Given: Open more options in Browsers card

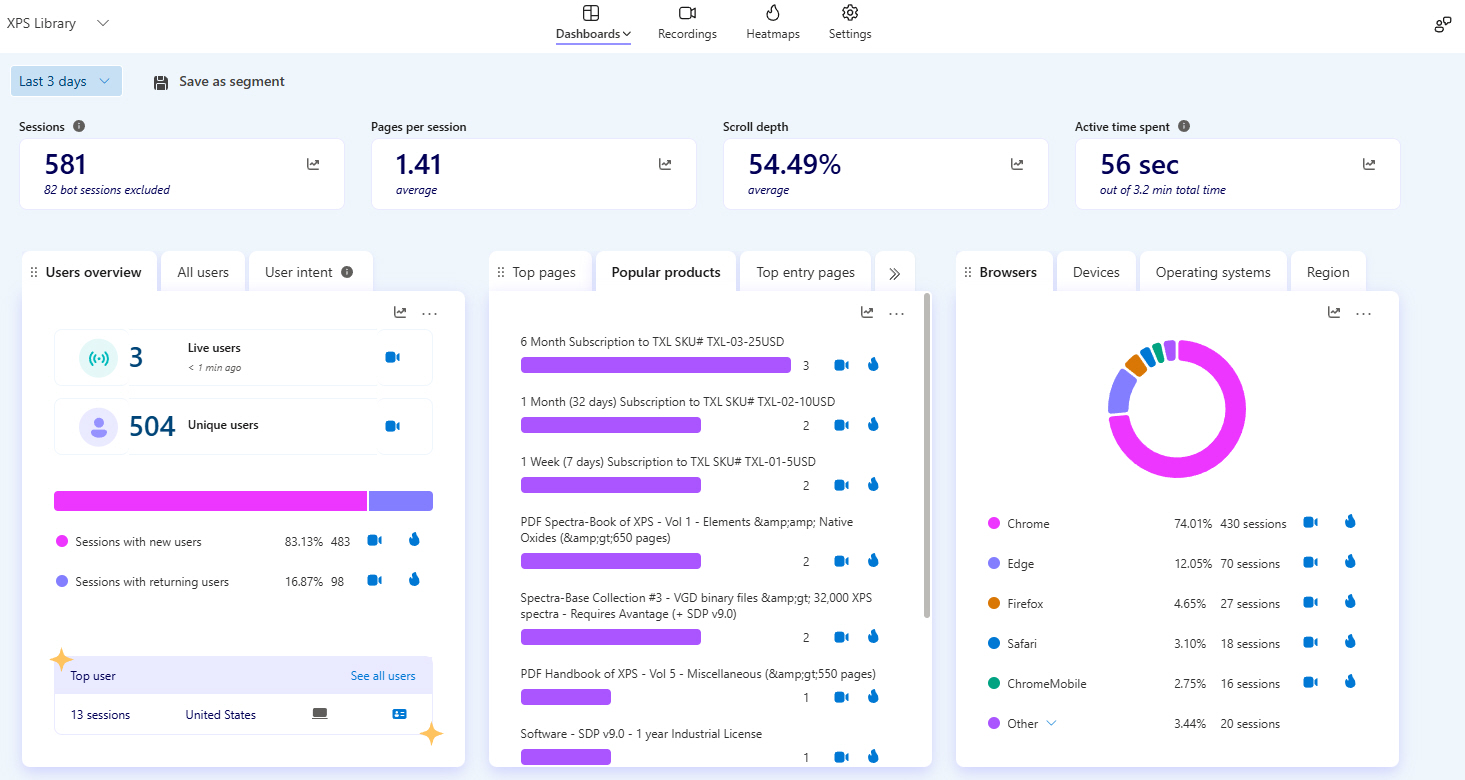Looking at the screenshot, I should point(1363,313).
